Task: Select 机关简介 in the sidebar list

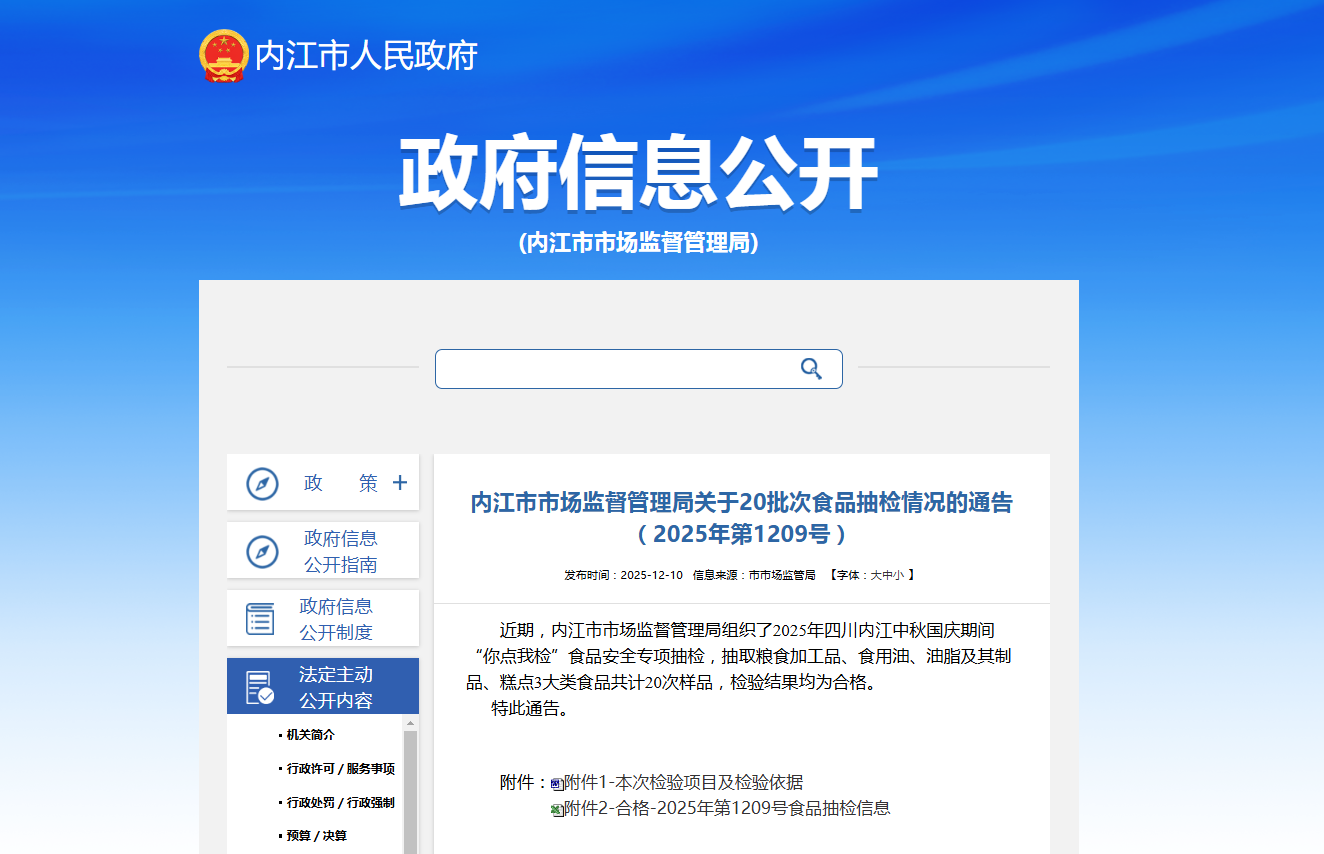Action: [x=310, y=735]
